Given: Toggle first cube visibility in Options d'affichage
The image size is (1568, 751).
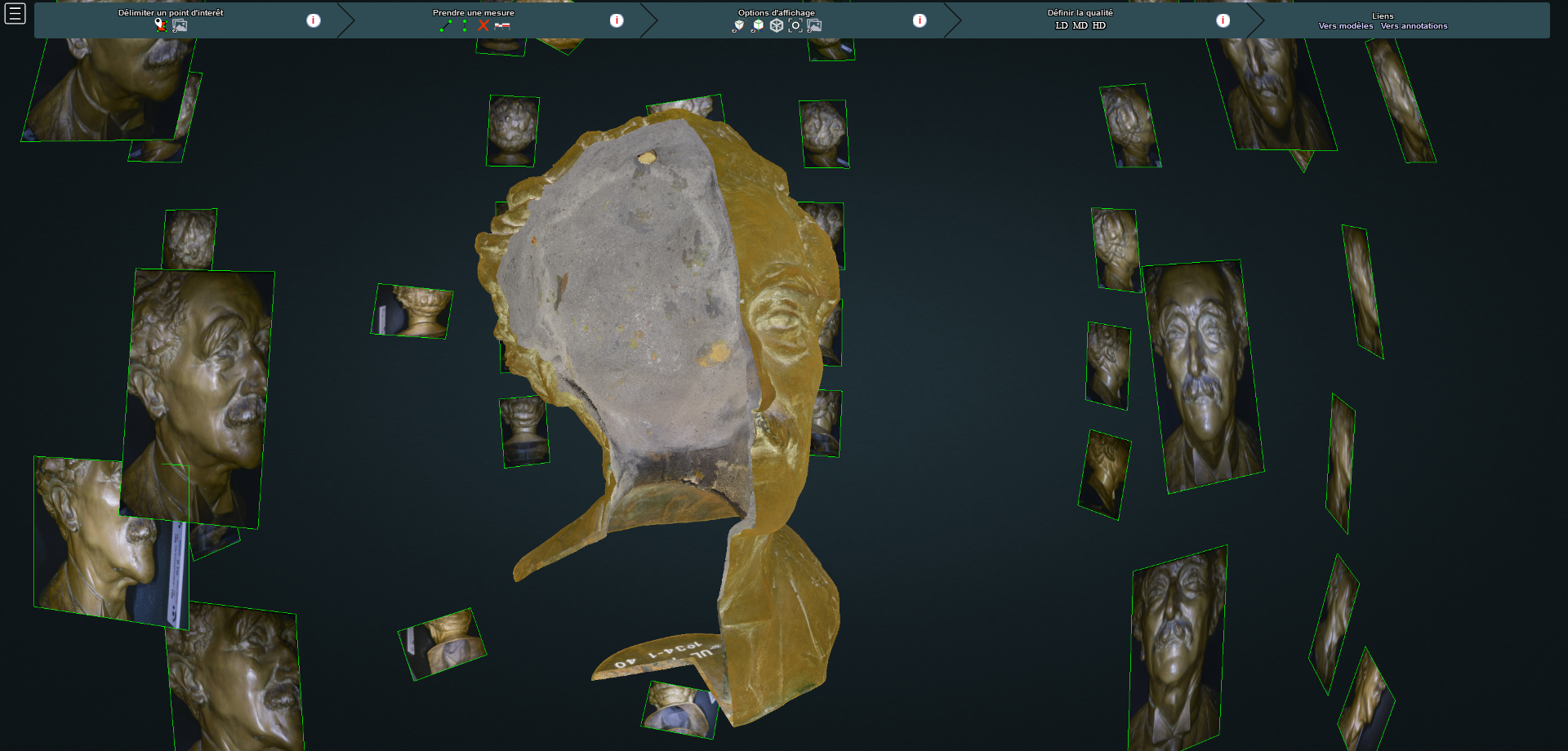Looking at the screenshot, I should [738, 25].
